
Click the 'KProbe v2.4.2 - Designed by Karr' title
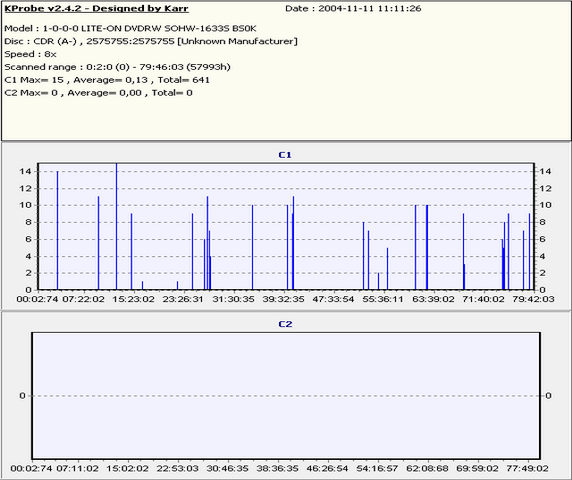tap(96, 8)
